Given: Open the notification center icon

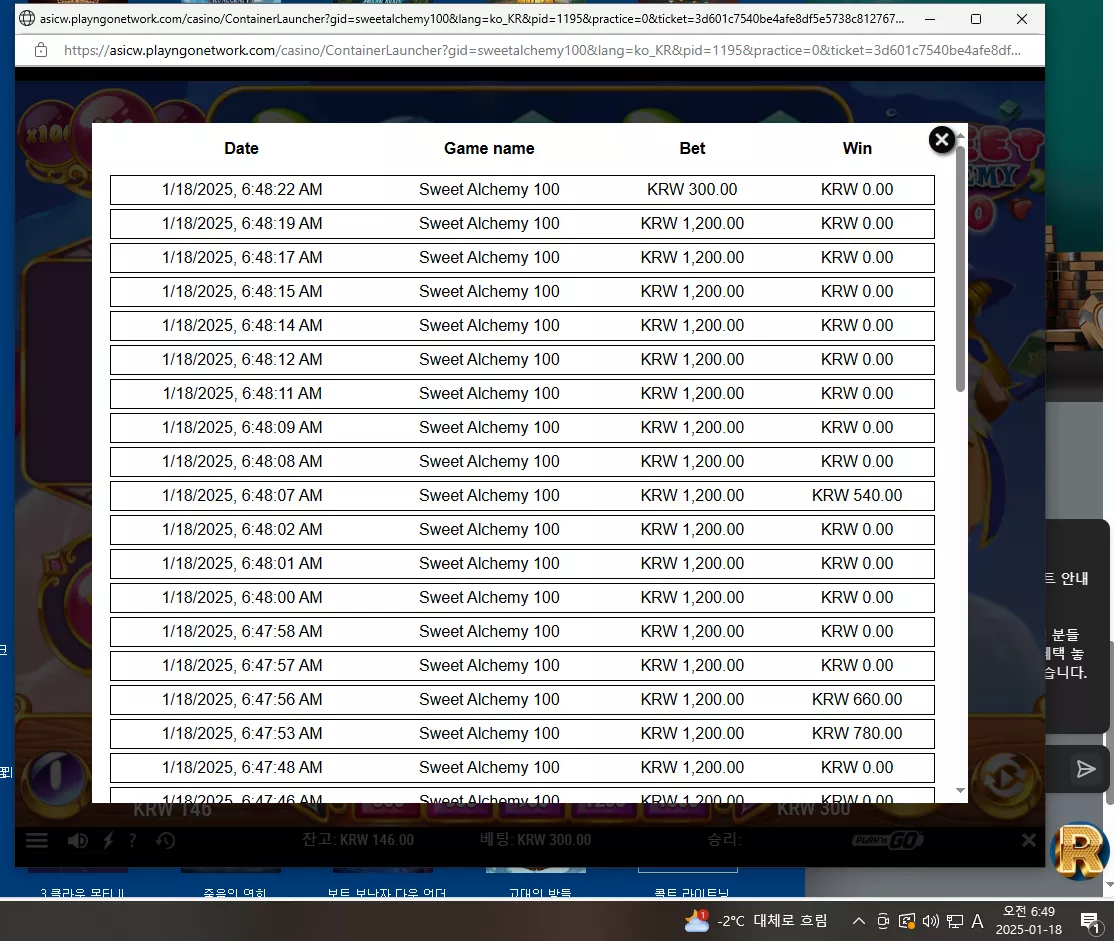Looking at the screenshot, I should point(1090,923).
